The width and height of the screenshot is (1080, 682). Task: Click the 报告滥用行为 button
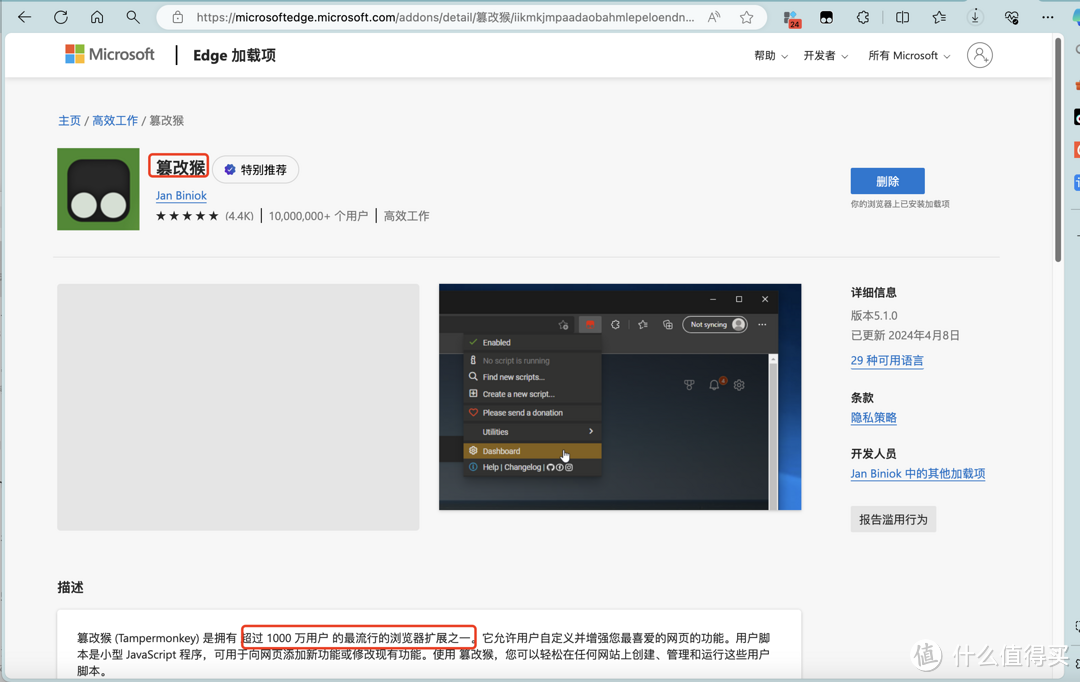pos(893,519)
